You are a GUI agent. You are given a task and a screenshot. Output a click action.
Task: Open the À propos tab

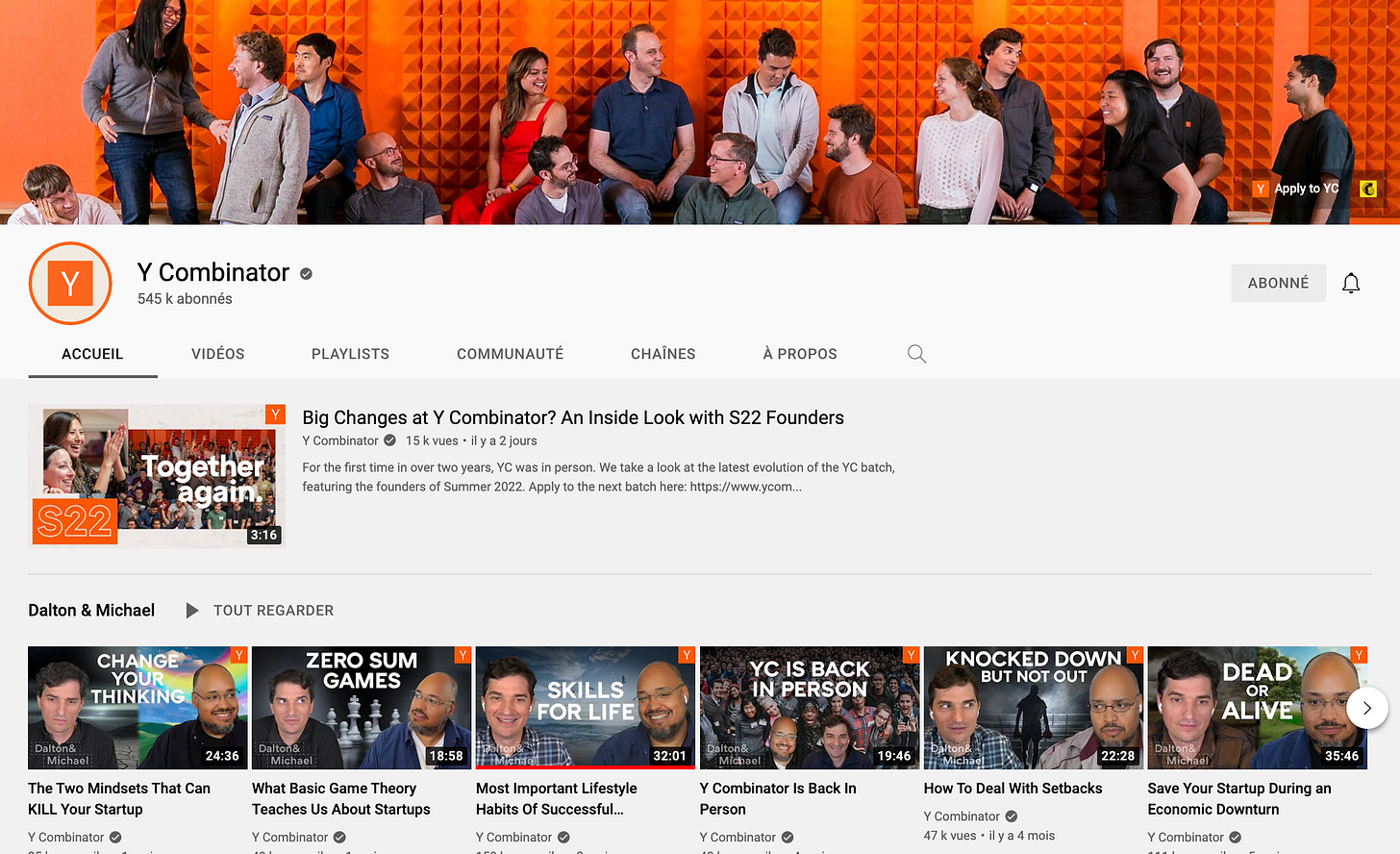coord(800,354)
